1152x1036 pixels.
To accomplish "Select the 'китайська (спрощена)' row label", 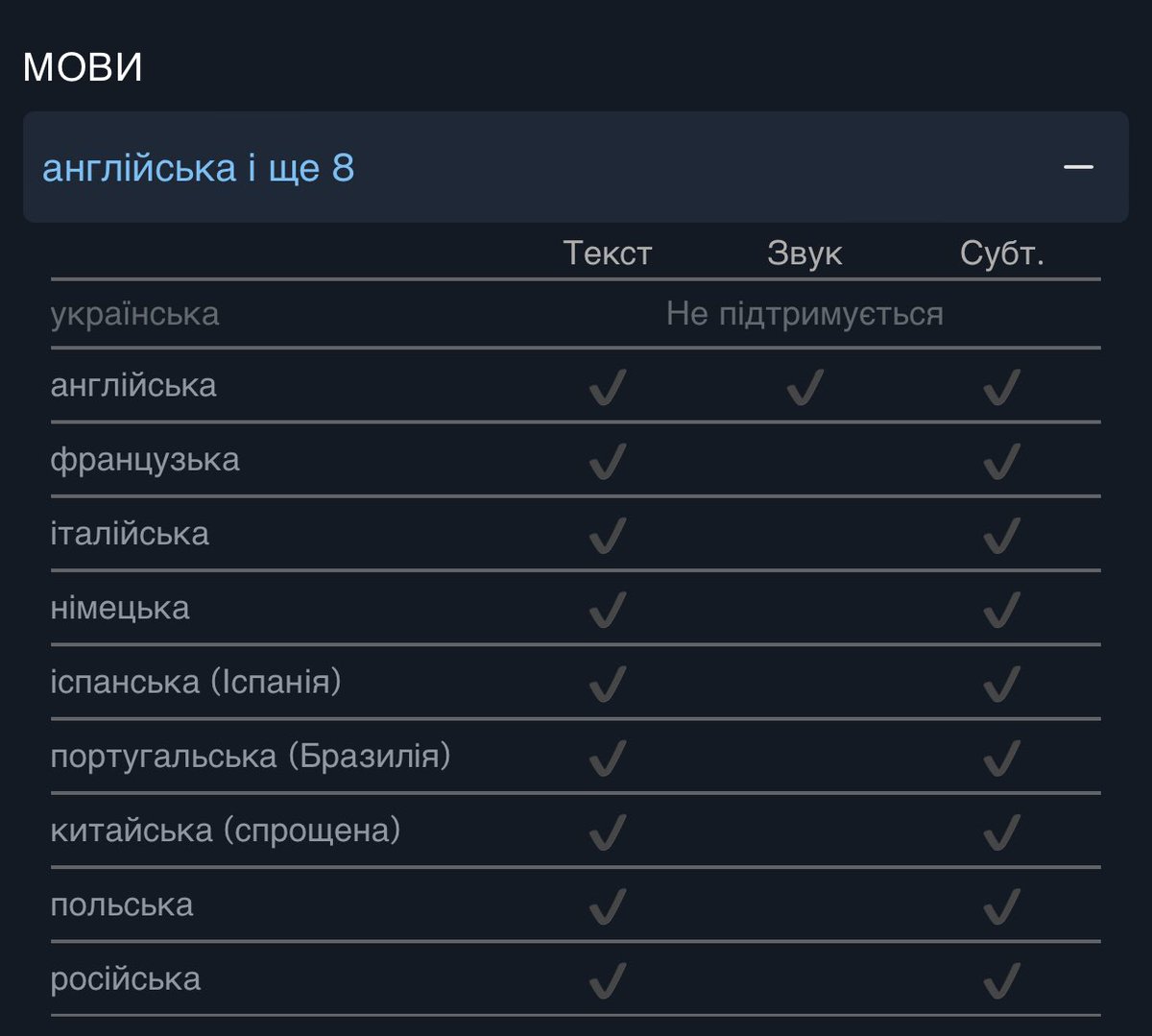I will coord(226,831).
